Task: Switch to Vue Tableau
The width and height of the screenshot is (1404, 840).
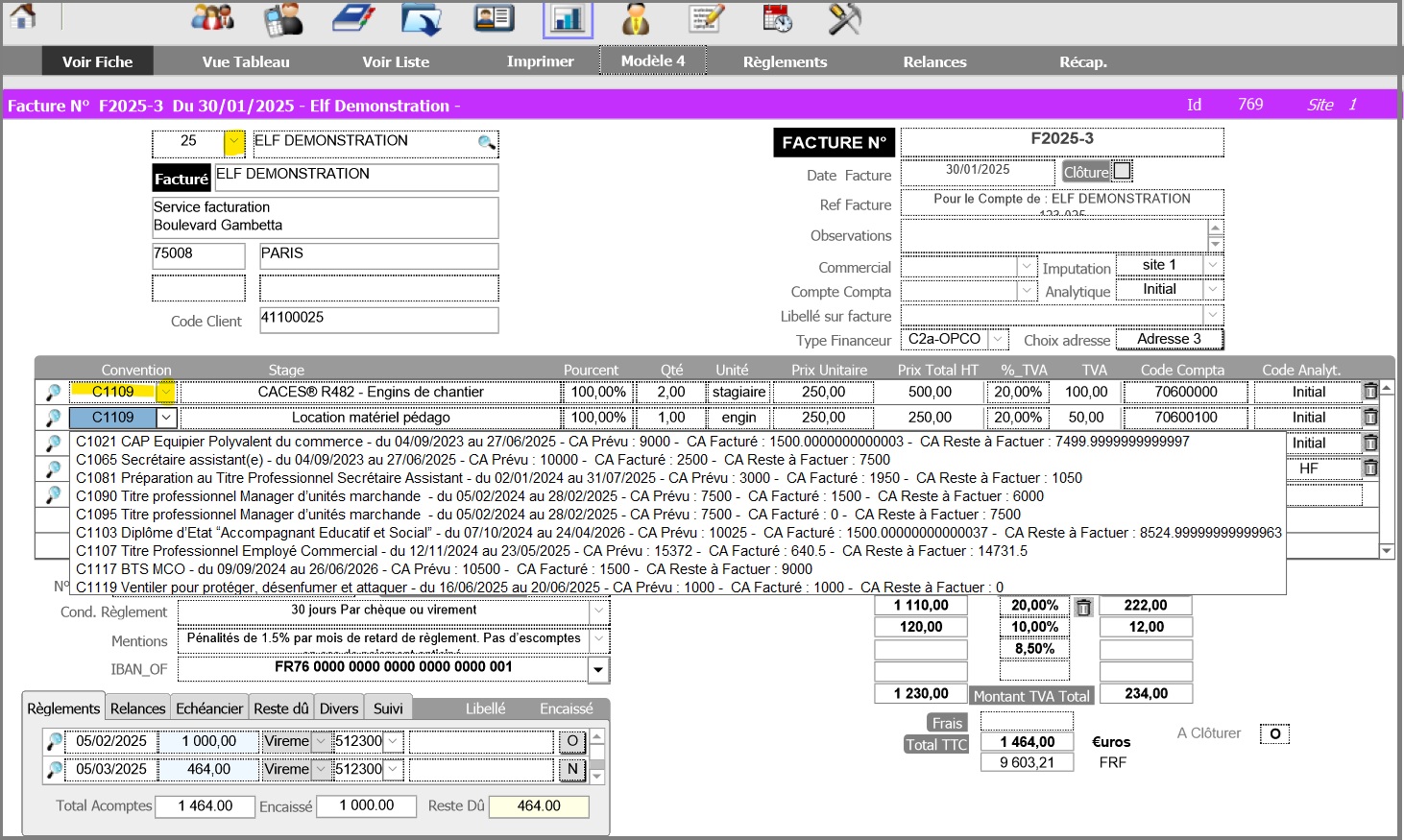Action: tap(246, 61)
